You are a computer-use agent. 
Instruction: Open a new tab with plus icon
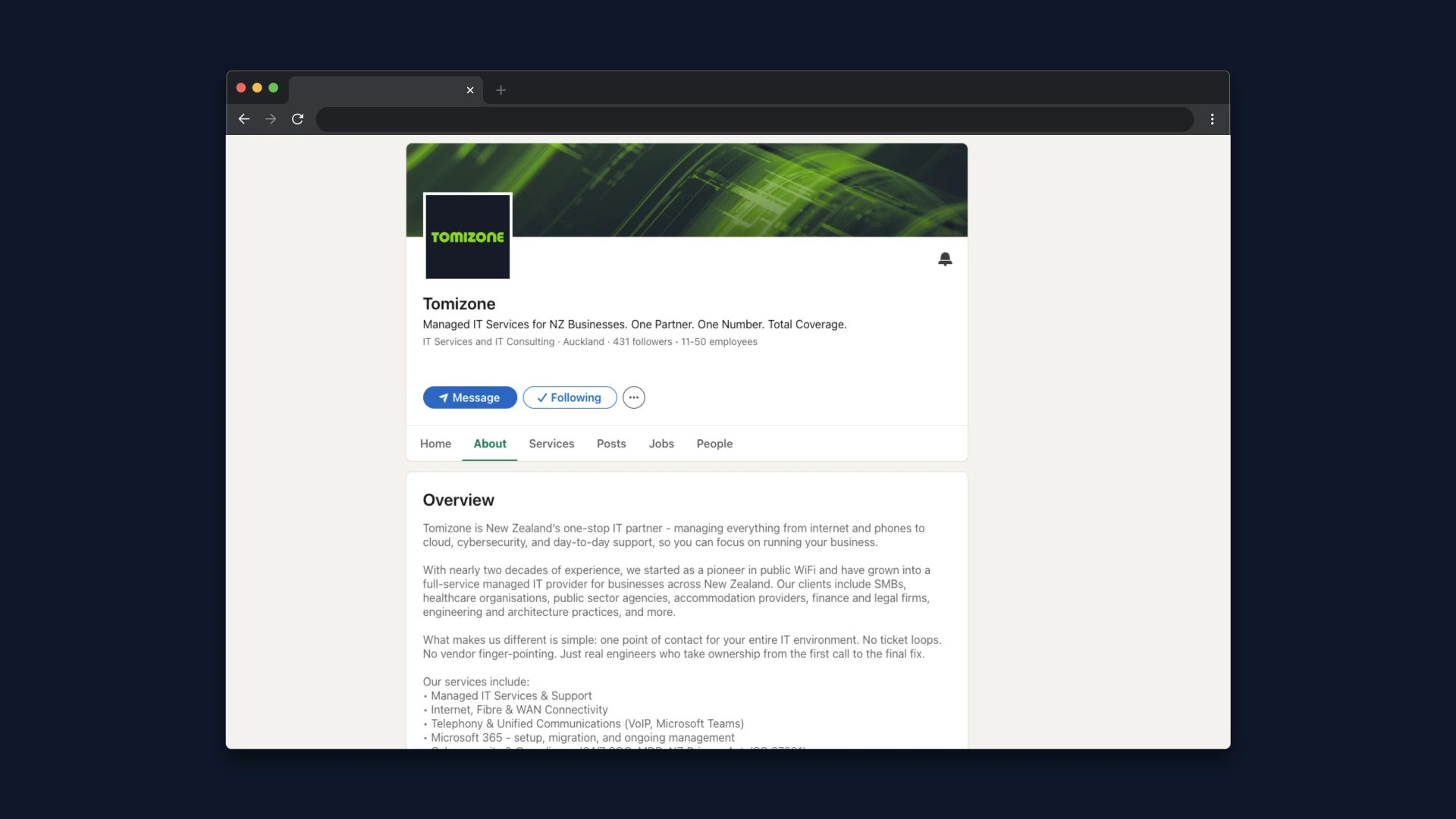tap(500, 90)
